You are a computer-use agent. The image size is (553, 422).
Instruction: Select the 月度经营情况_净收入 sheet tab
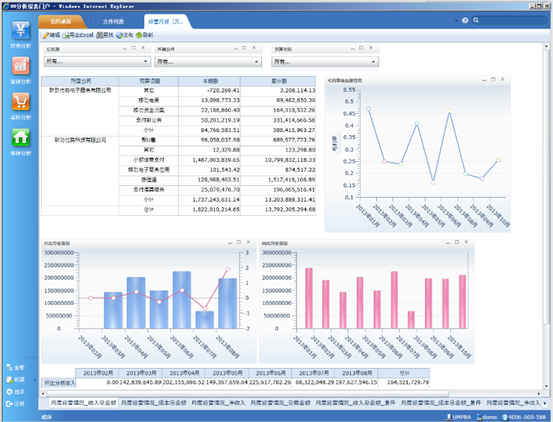point(218,403)
